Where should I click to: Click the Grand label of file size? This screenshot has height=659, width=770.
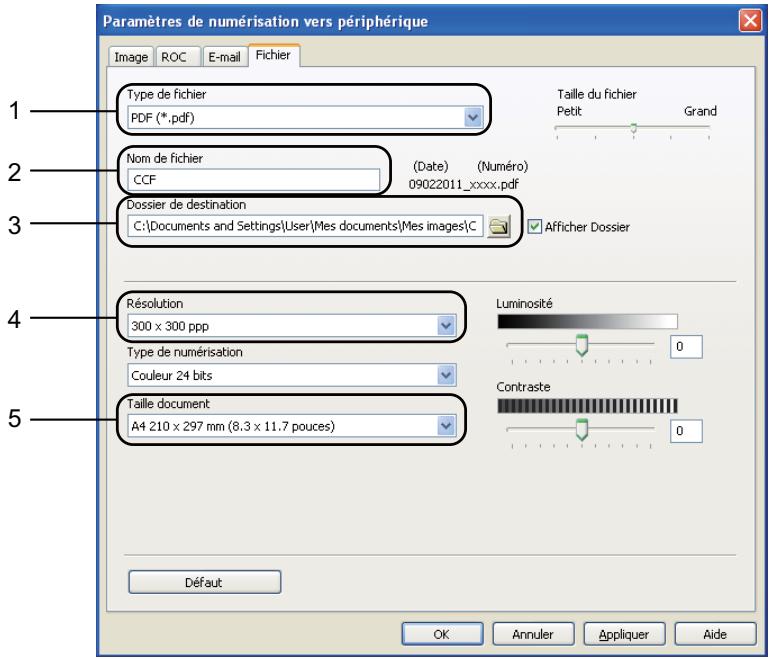(700, 111)
